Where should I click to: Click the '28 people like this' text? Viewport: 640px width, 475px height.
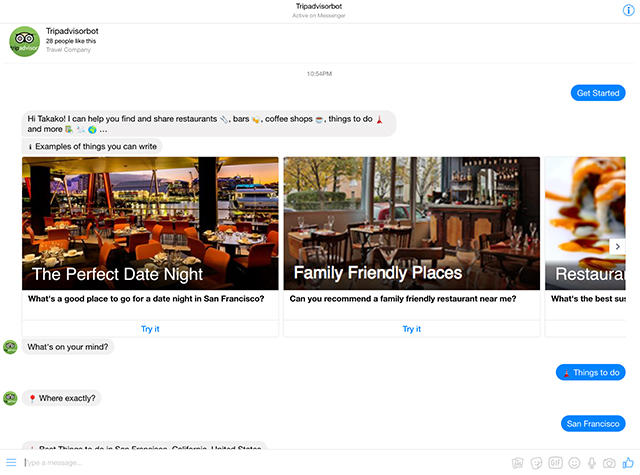pyautogui.click(x=71, y=41)
